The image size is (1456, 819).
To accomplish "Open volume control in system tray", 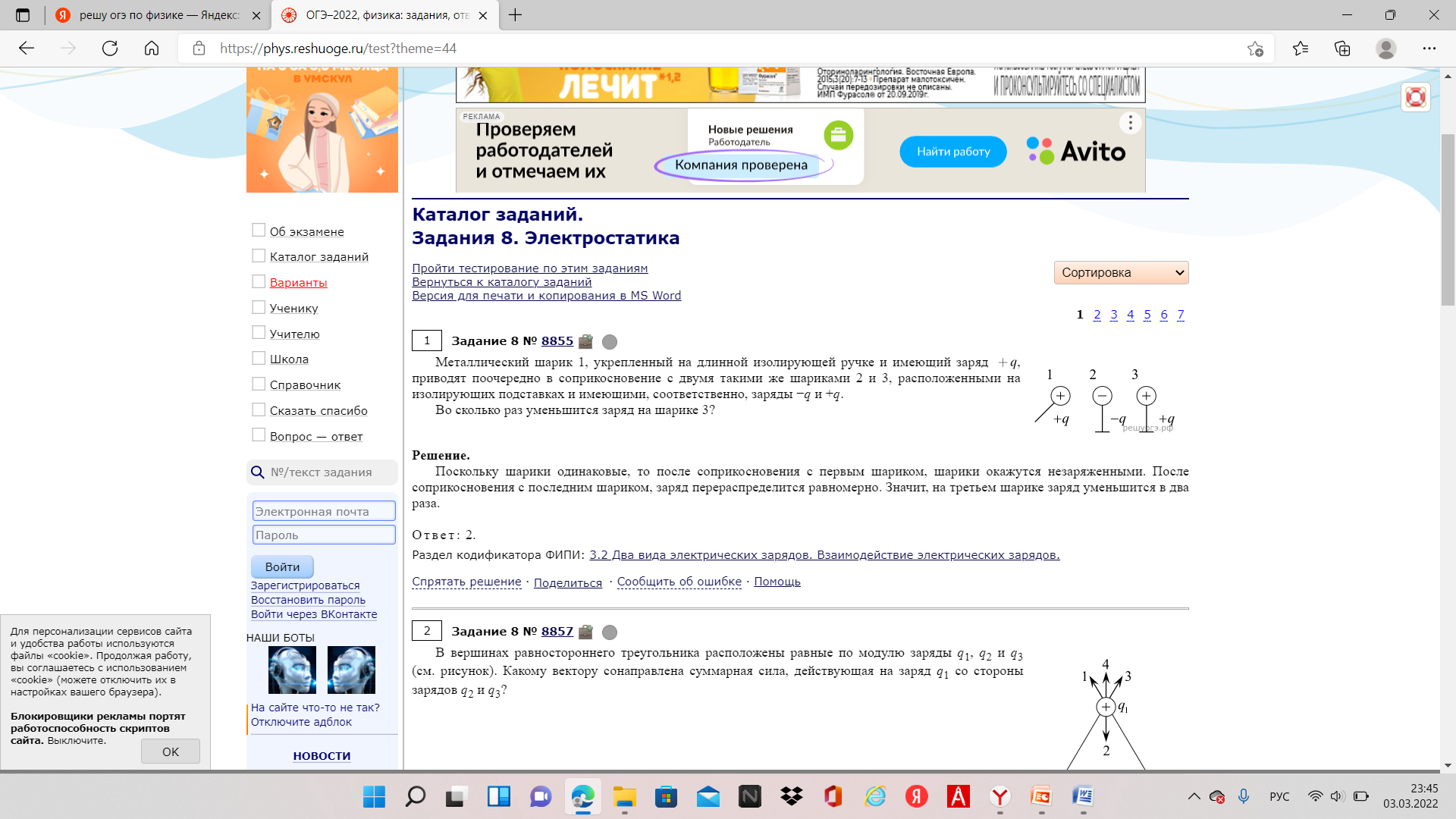I will tap(1337, 796).
